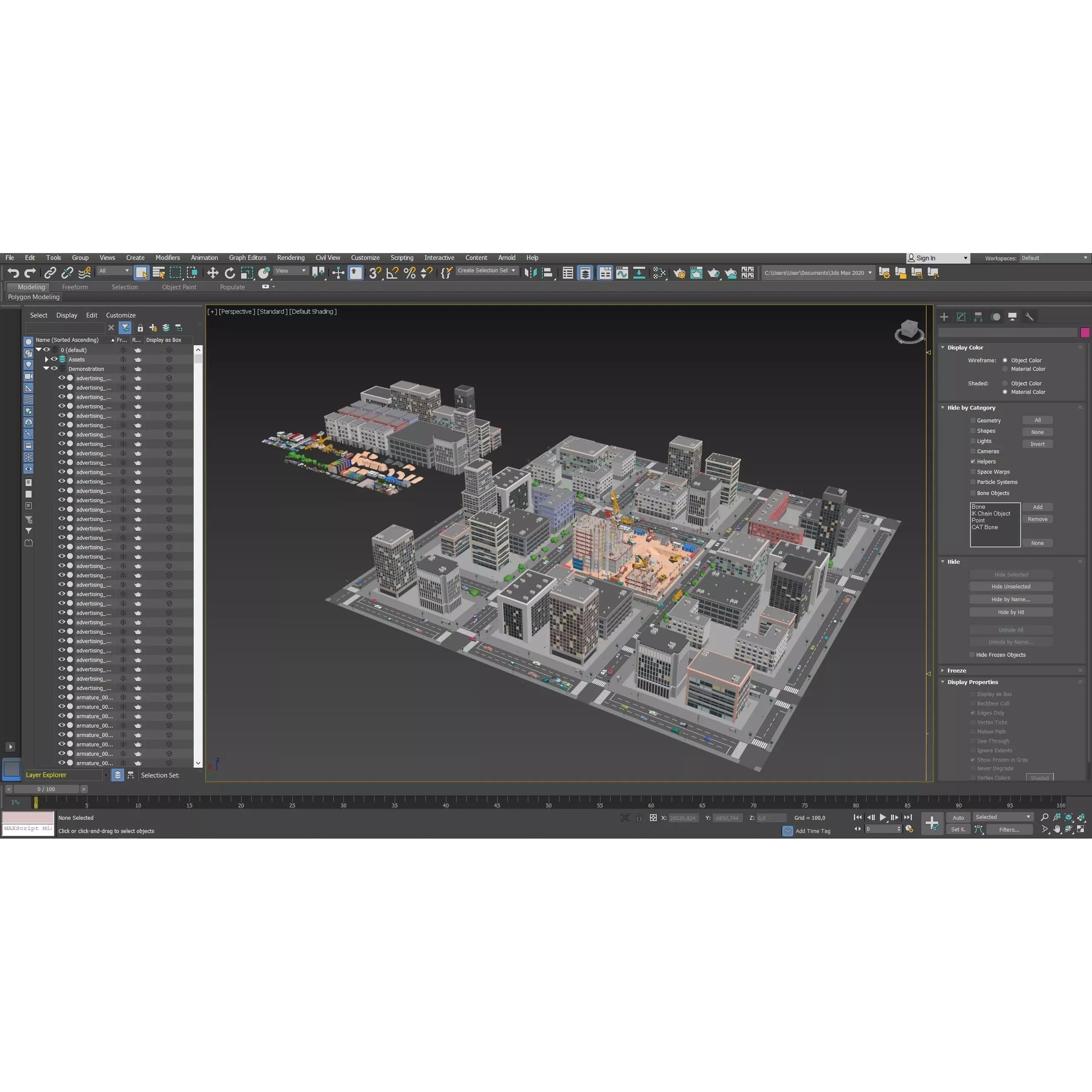Screen dimensions: 1092x1092
Task: Open the Render Setup icon
Action: [x=679, y=273]
